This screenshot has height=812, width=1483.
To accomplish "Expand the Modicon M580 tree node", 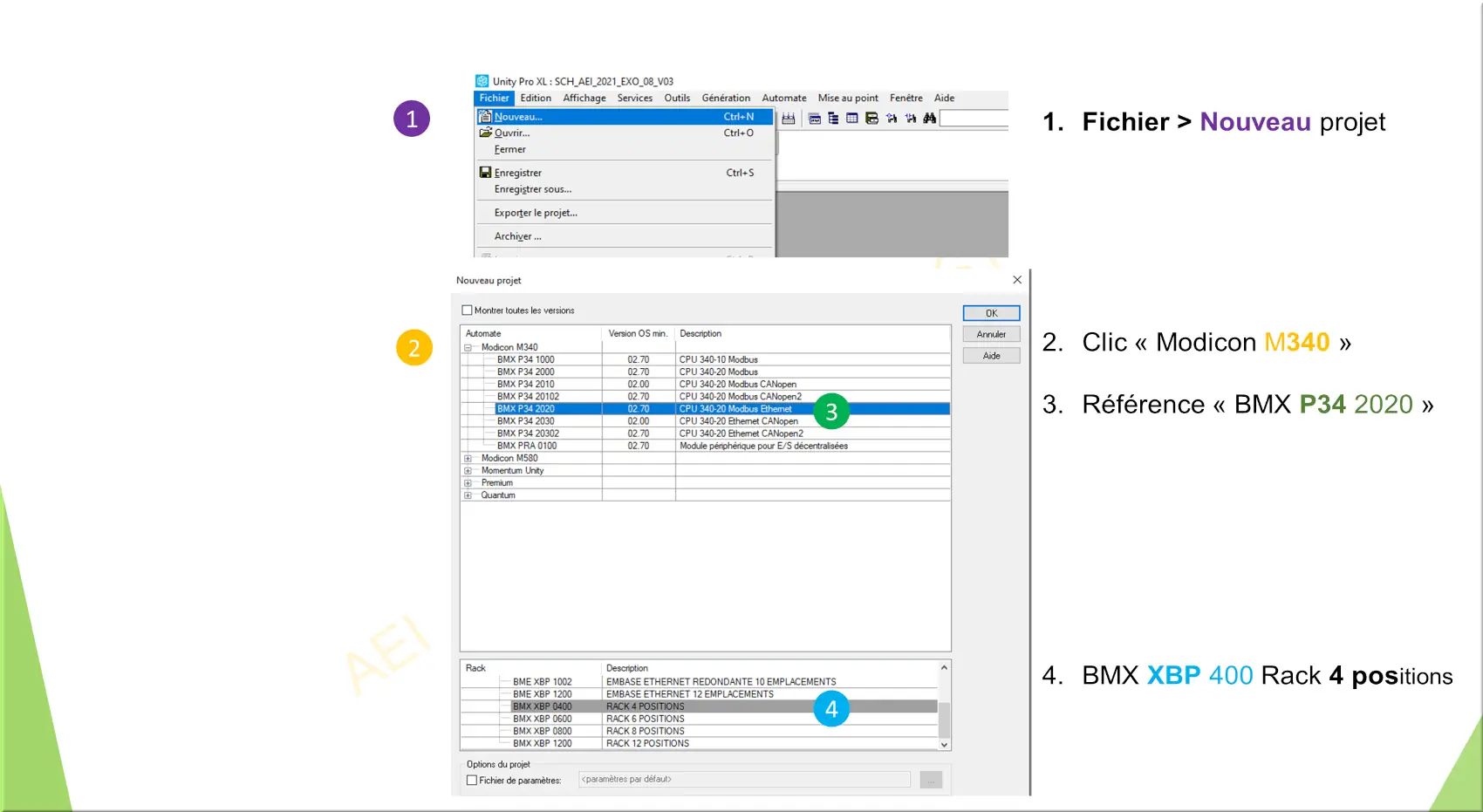I will pos(468,458).
